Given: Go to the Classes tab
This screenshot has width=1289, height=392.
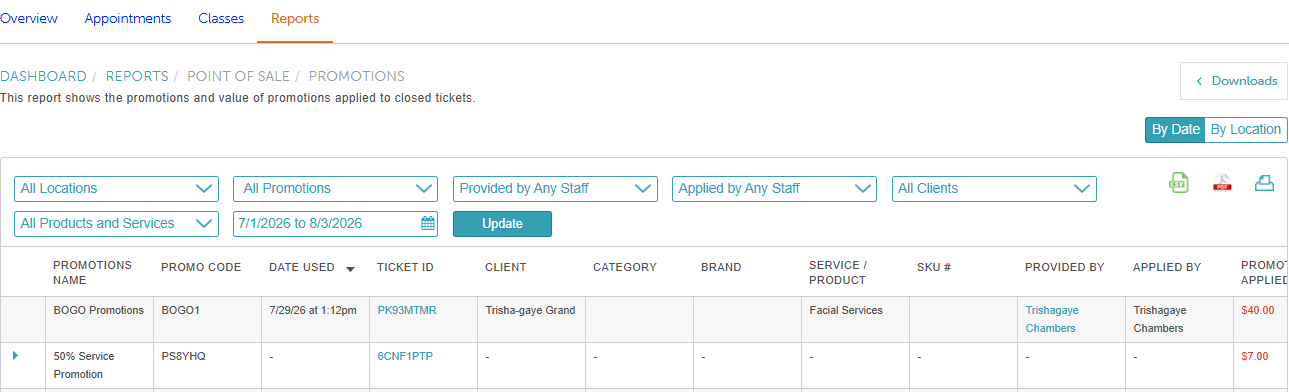Looking at the screenshot, I should coord(221,19).
